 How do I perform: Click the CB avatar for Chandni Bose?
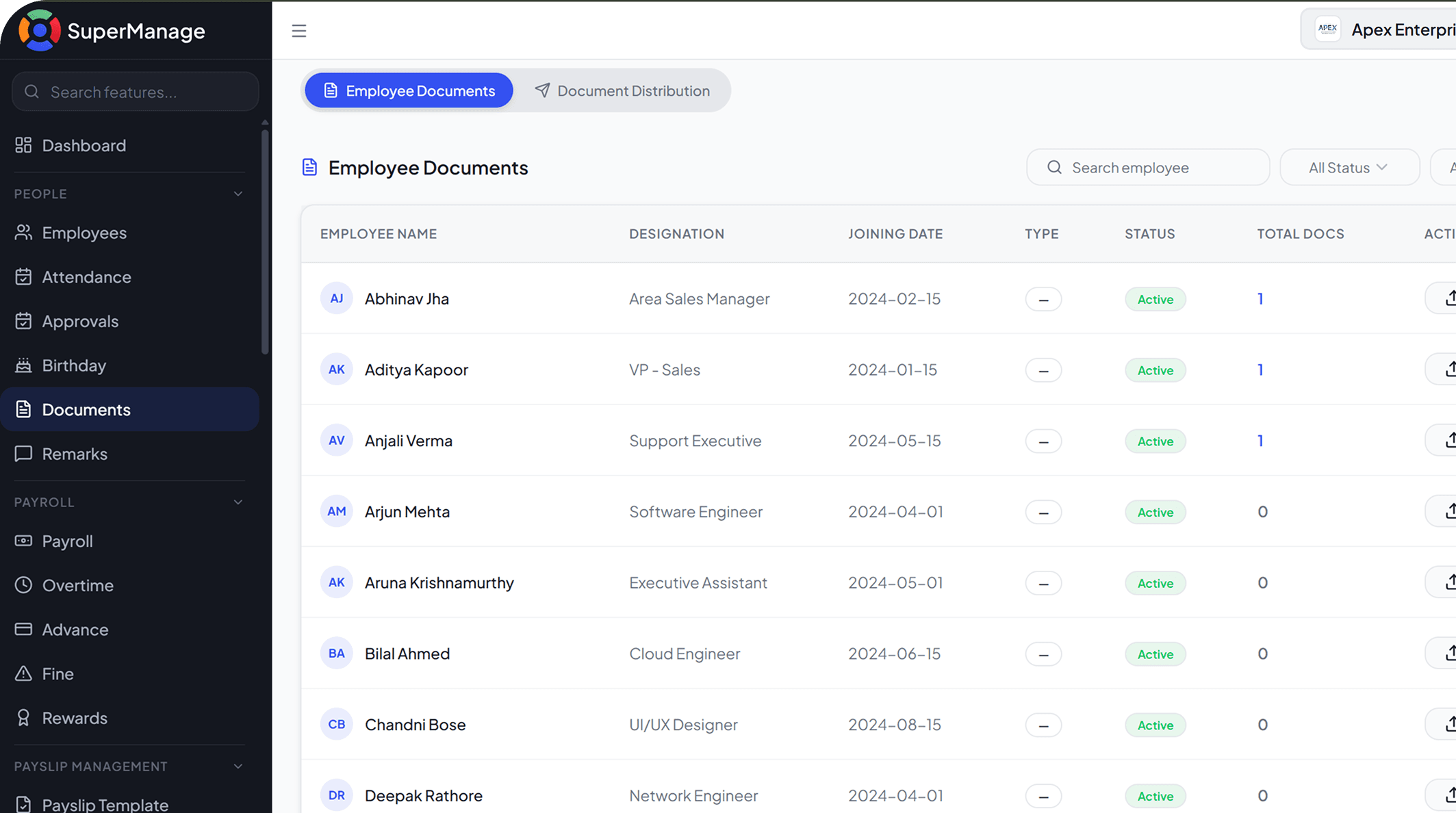pos(336,724)
